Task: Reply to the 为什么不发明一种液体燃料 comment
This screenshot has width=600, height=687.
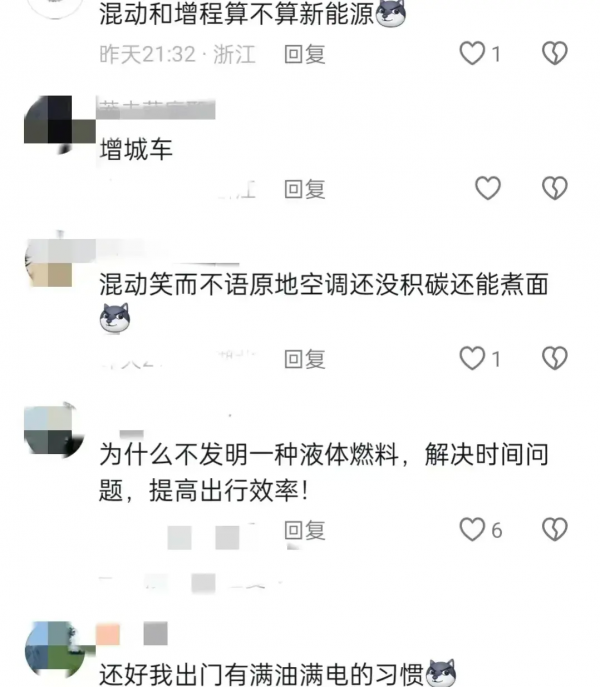Action: click(x=305, y=530)
